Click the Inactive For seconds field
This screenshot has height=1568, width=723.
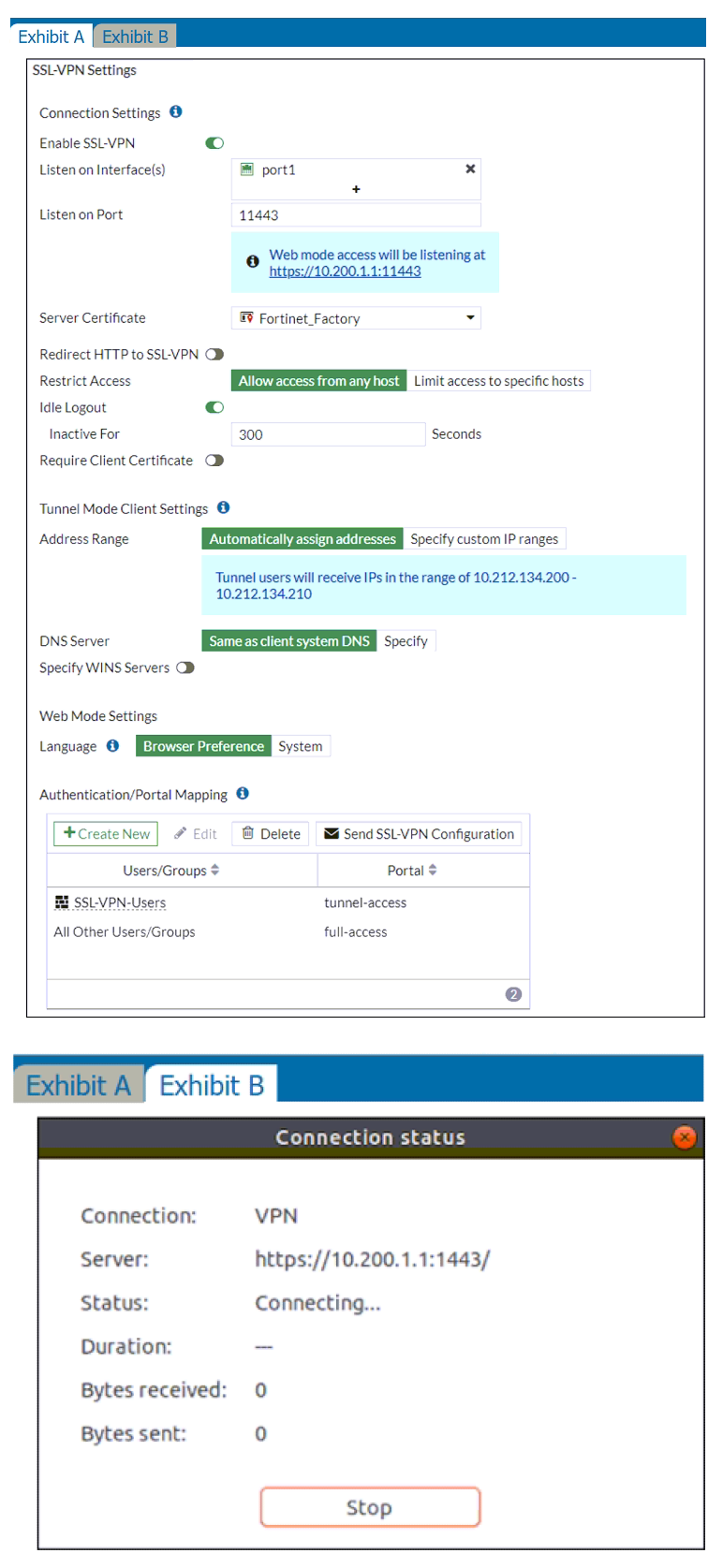(328, 434)
